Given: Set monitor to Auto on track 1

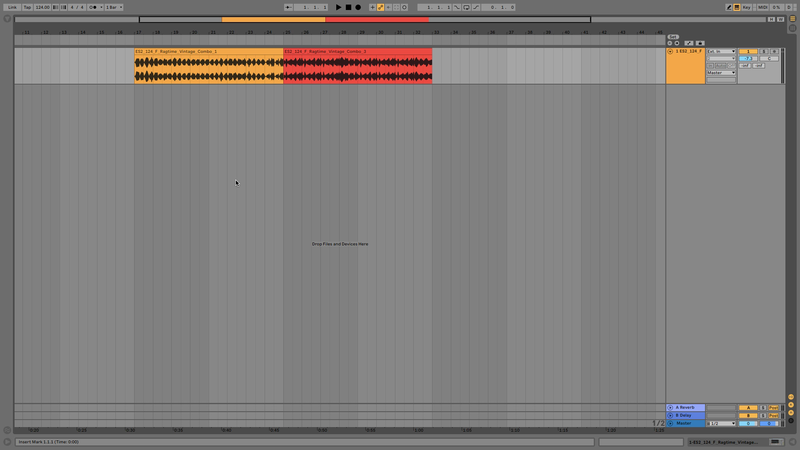Looking at the screenshot, I should [720, 66].
